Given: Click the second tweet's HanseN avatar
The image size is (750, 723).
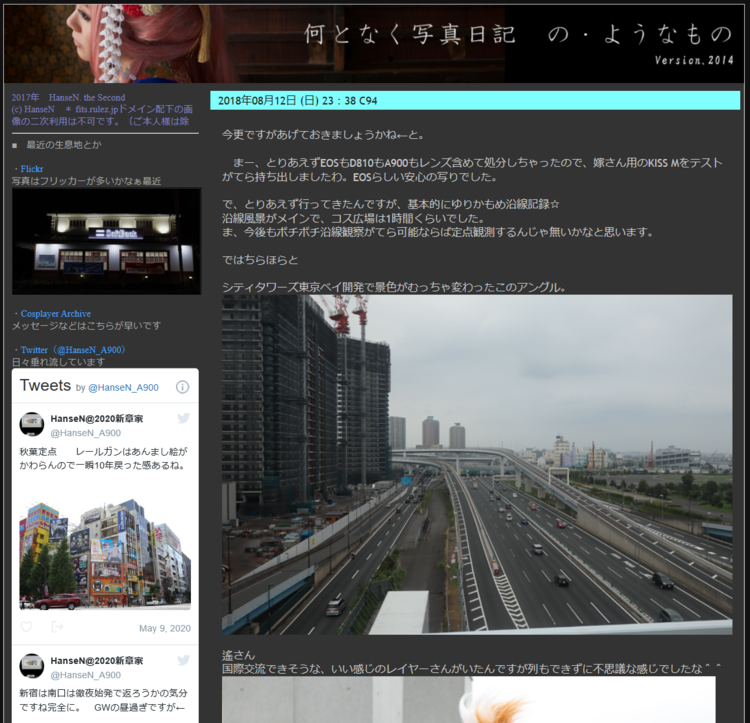Looking at the screenshot, I should point(32,666).
